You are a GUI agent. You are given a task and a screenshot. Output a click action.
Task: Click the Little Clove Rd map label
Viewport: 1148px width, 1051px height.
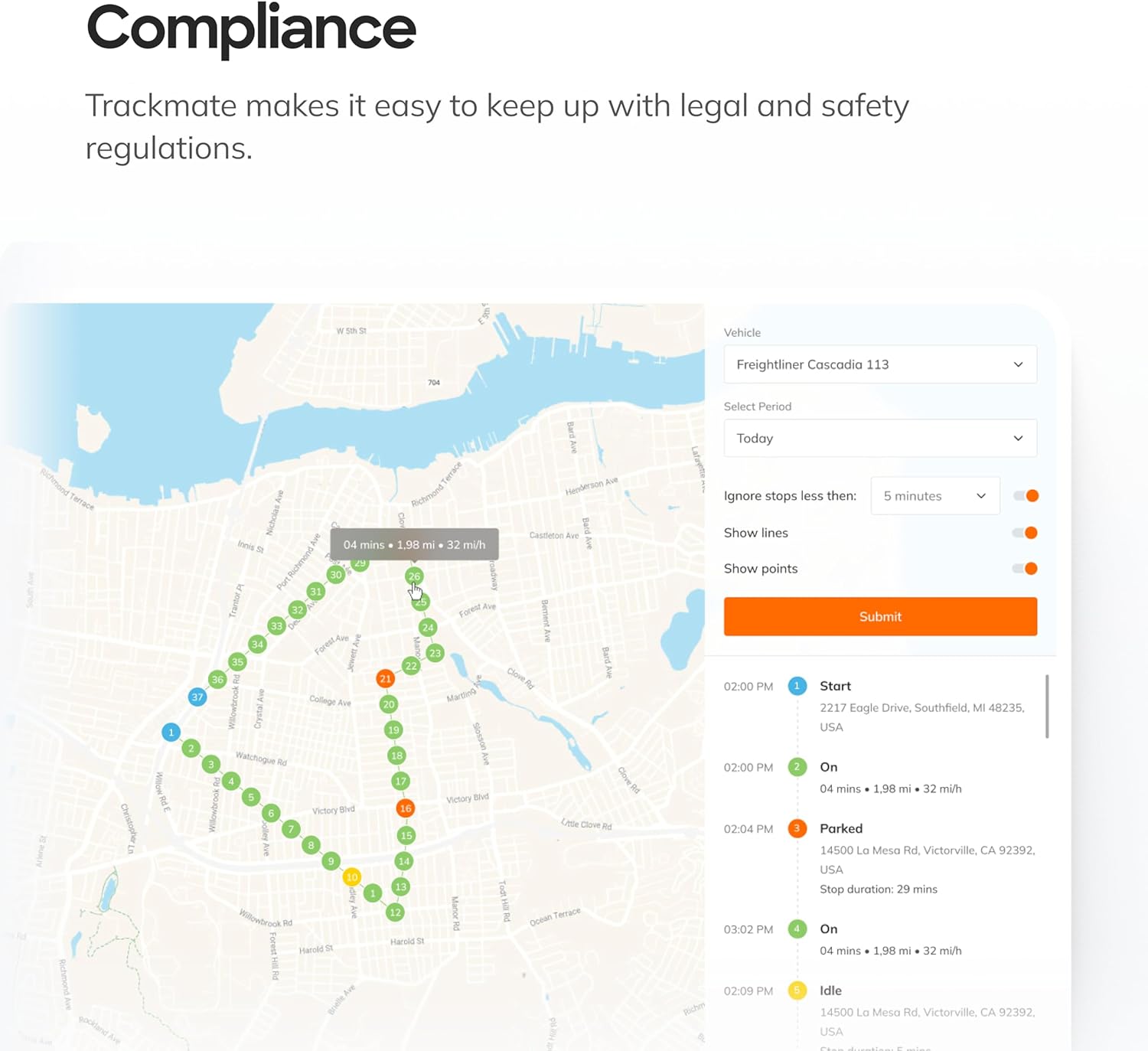tap(586, 824)
